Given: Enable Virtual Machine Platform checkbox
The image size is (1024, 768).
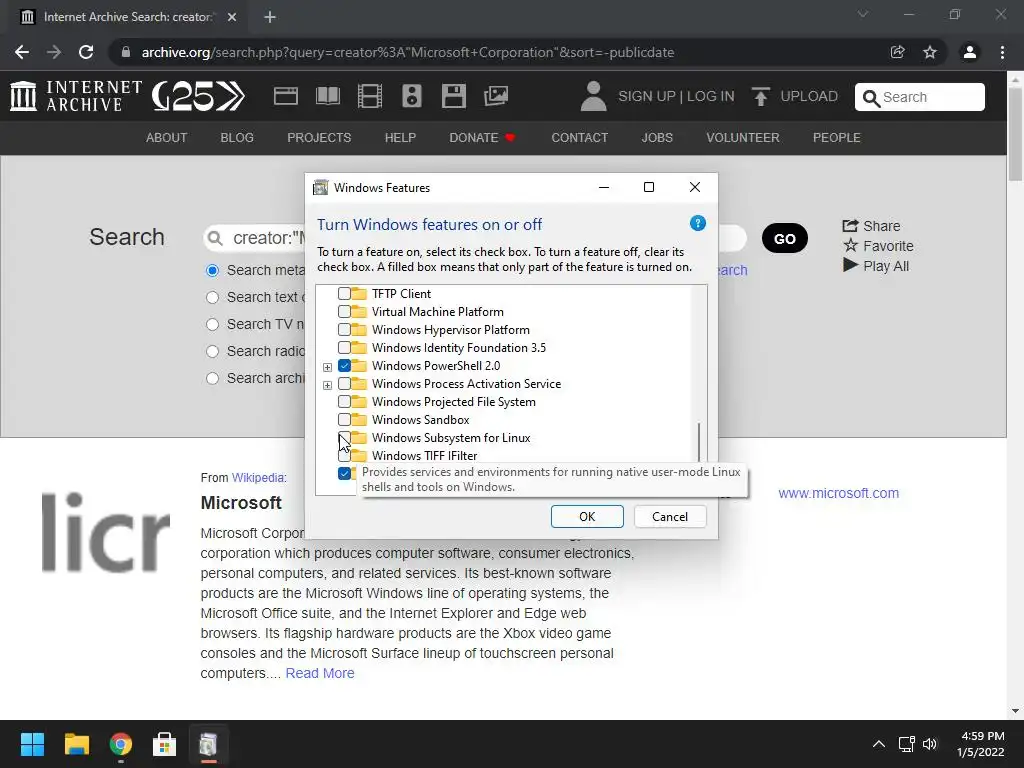Looking at the screenshot, I should coord(344,312).
